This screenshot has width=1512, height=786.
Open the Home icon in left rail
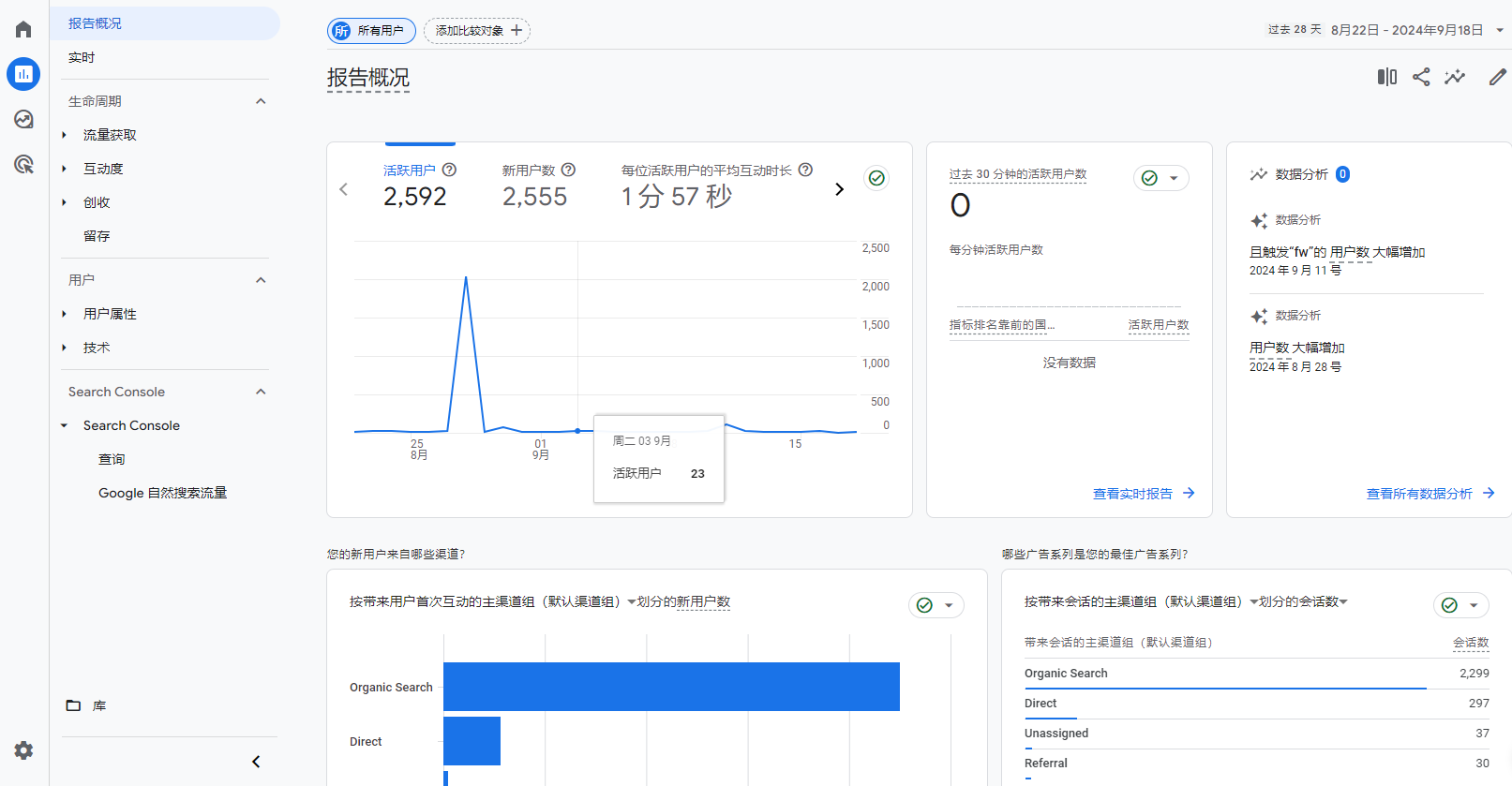(x=23, y=29)
